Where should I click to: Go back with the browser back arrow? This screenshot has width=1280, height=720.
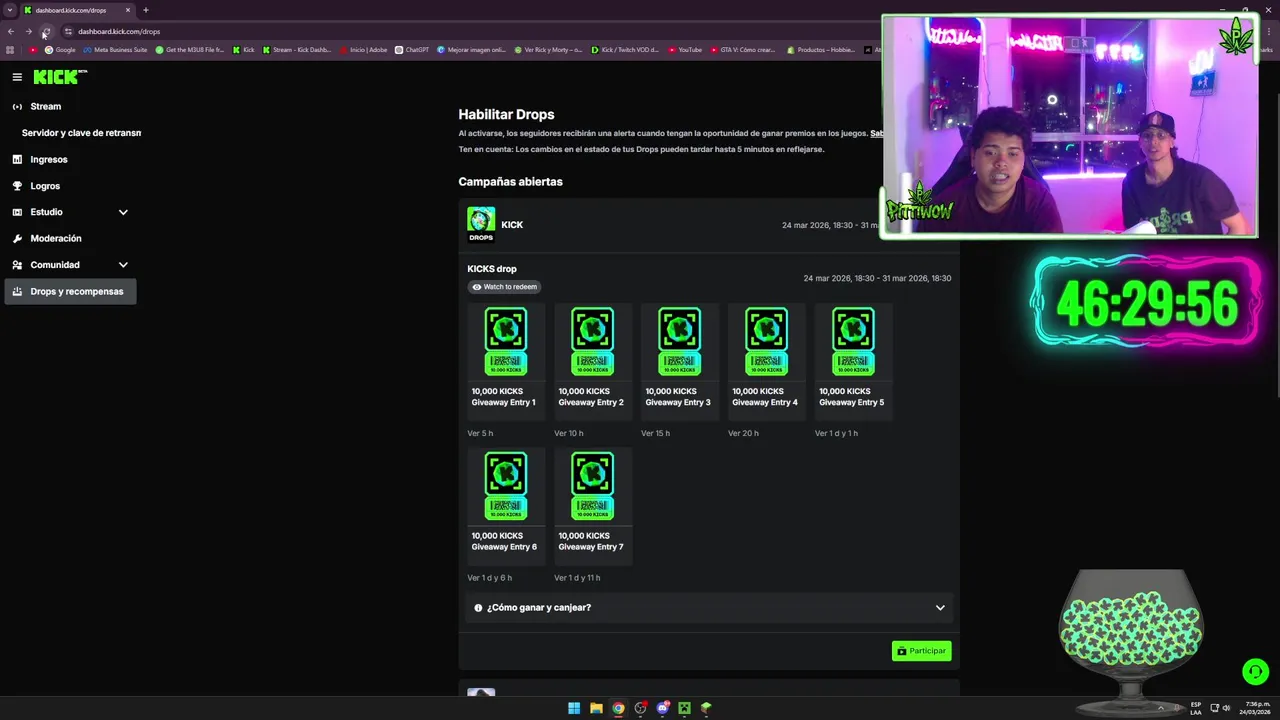11,32
